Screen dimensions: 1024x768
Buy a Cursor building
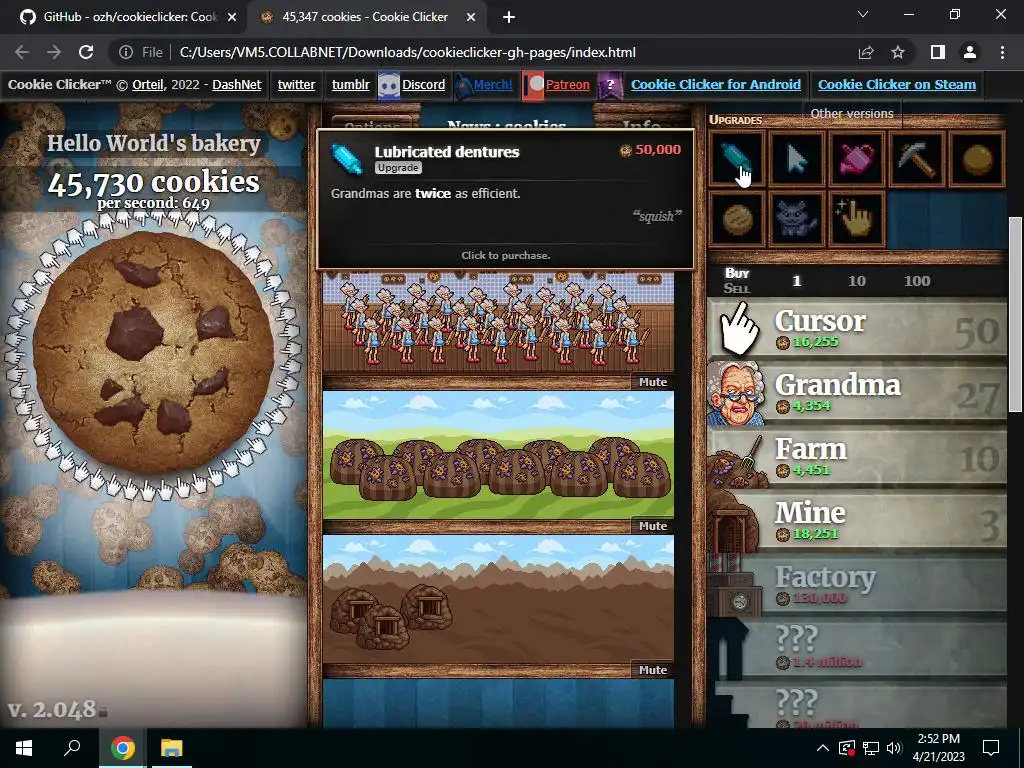pyautogui.click(x=857, y=330)
